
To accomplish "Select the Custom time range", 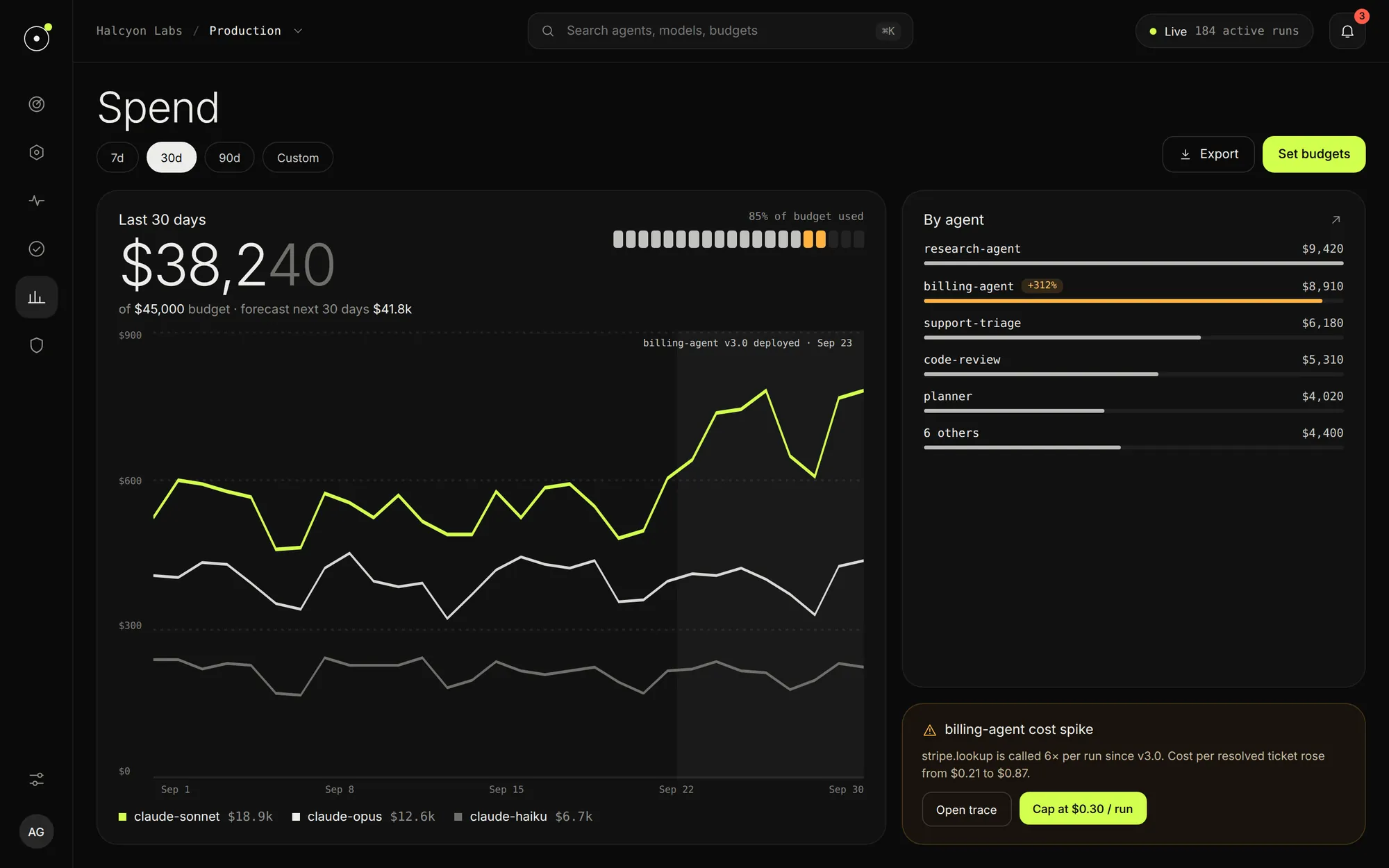I will coord(298,158).
